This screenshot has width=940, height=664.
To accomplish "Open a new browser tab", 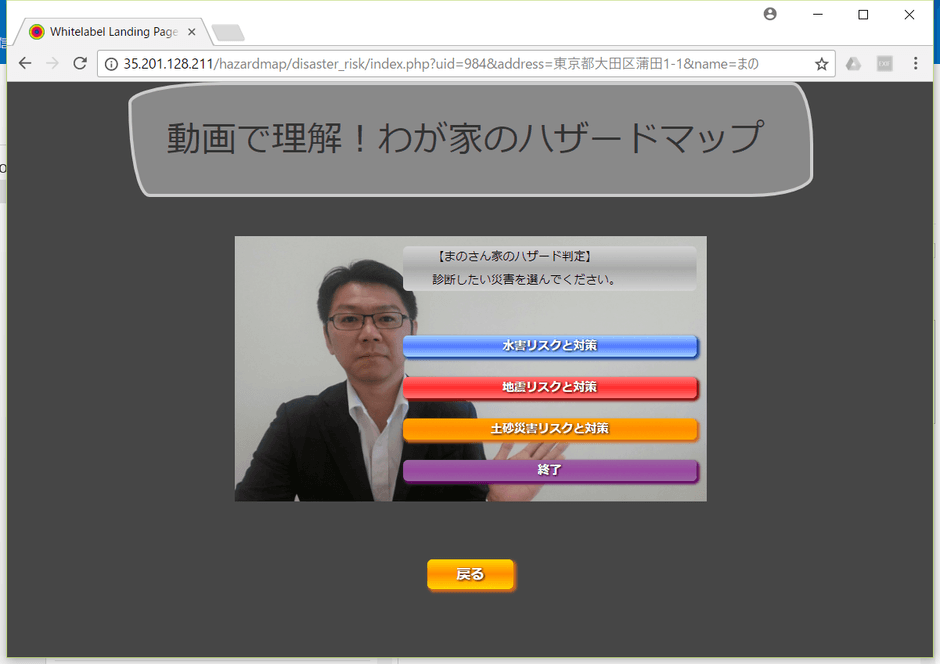I will [227, 30].
